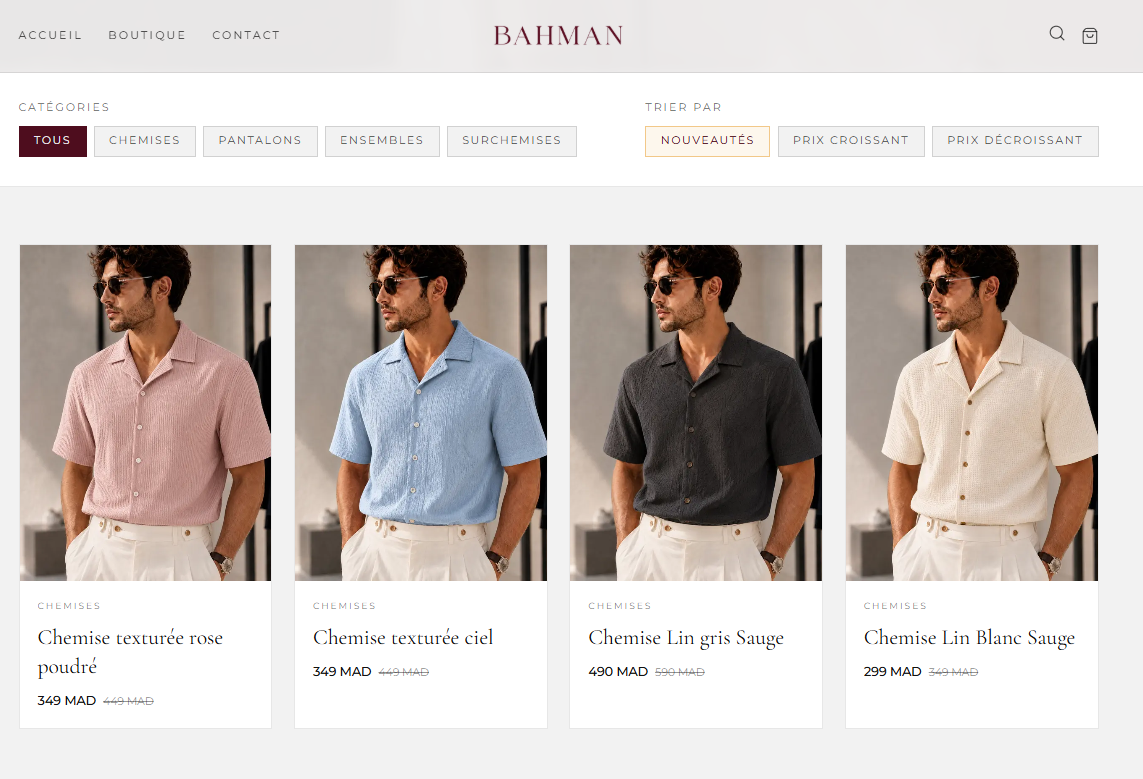
Task: Open the pink textured shirt photo
Action: [x=145, y=412]
